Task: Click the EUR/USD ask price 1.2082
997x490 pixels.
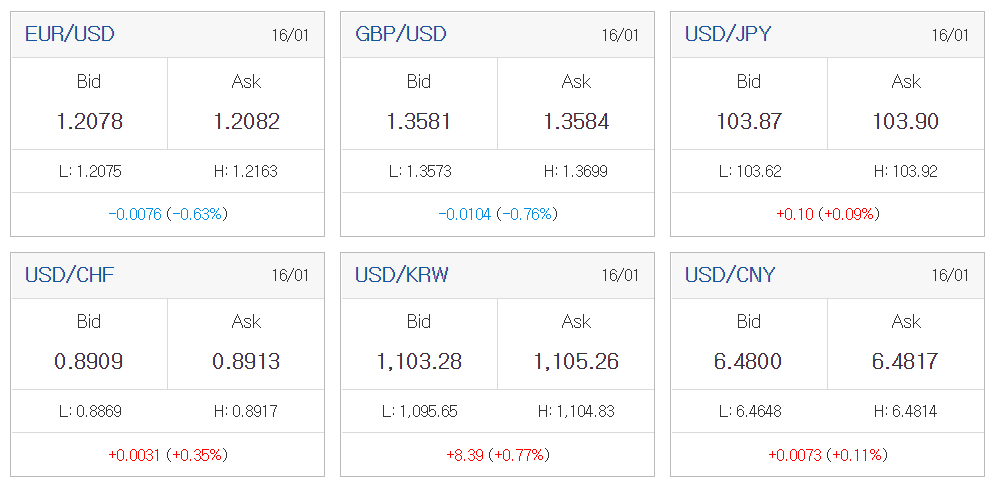Action: click(x=246, y=121)
